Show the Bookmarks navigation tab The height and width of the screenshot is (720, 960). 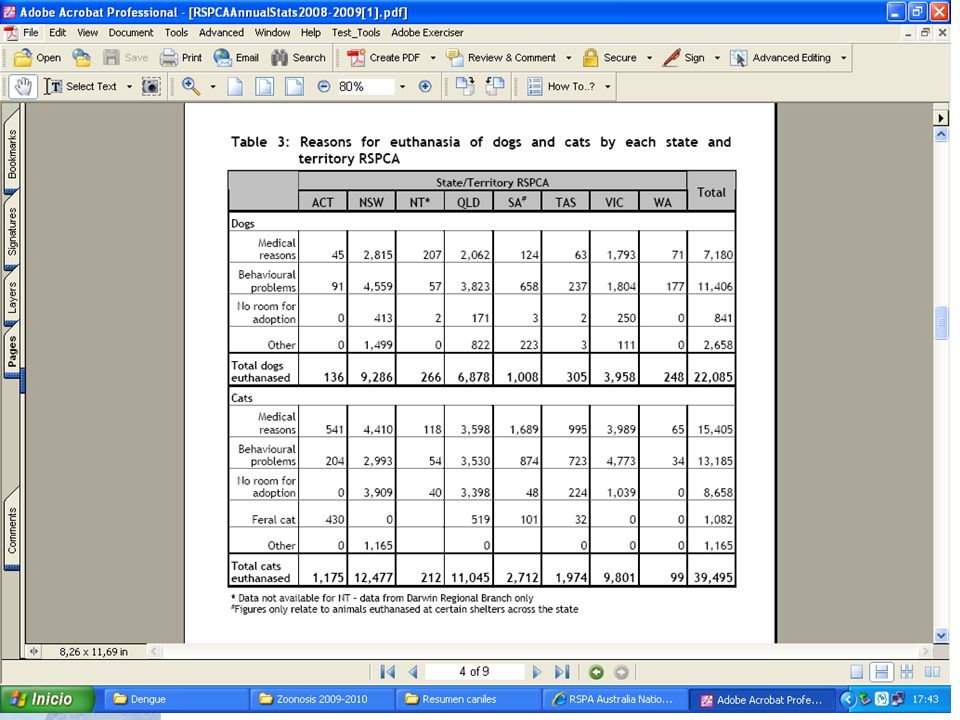point(12,151)
